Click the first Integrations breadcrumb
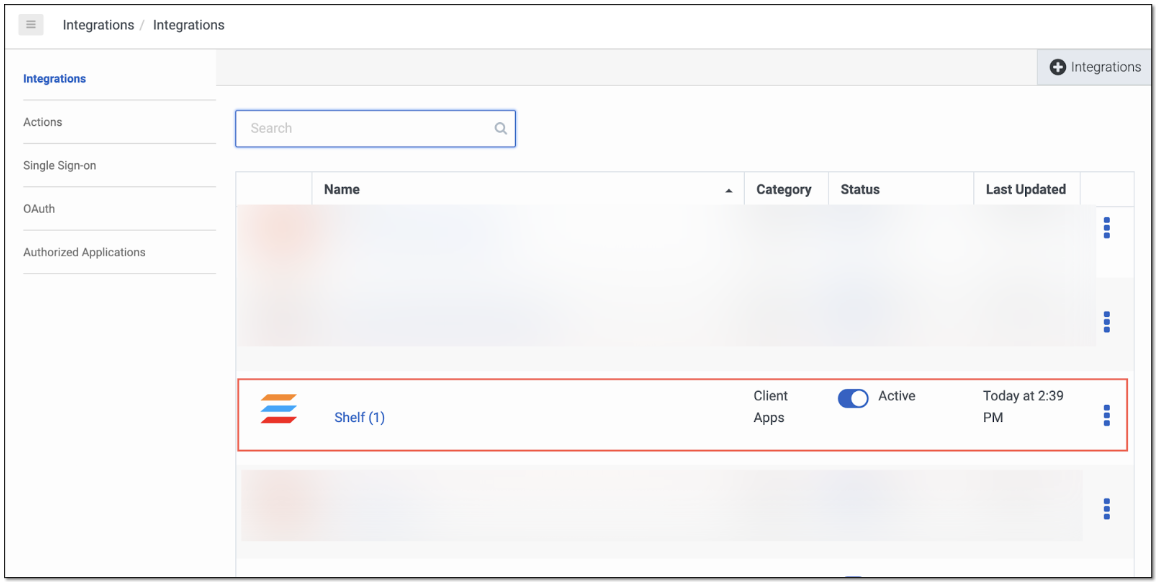Image resolution: width=1160 pixels, height=584 pixels. 98,25
